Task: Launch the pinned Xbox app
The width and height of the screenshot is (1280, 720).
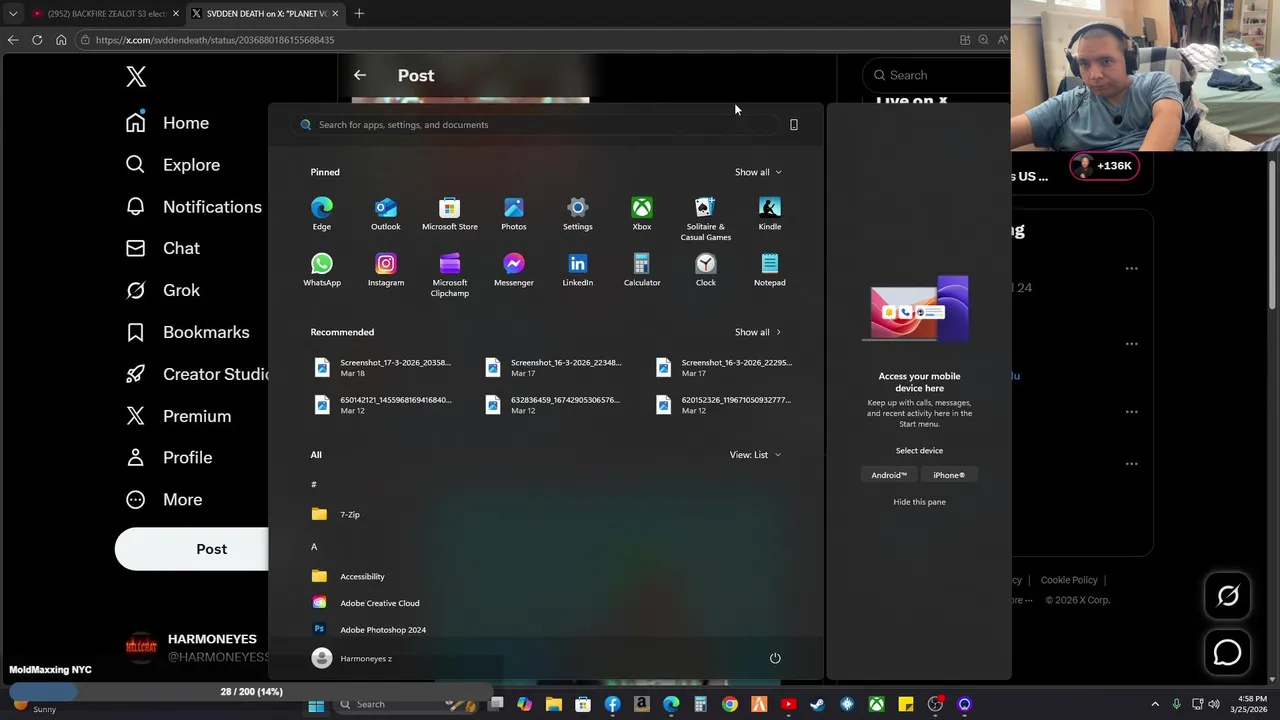Action: [641, 214]
